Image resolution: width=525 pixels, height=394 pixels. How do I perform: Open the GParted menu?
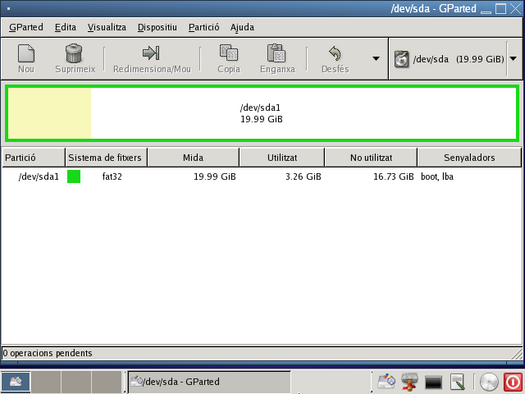(26, 27)
